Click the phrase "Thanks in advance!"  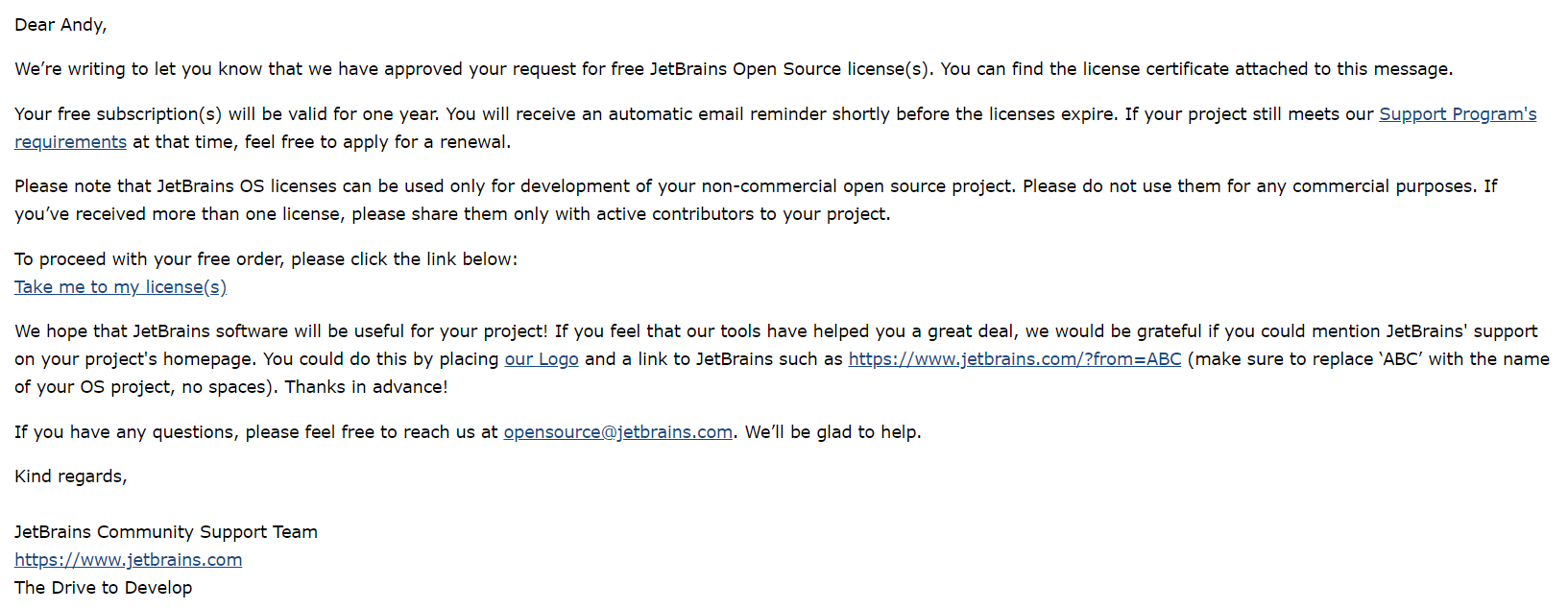[366, 387]
